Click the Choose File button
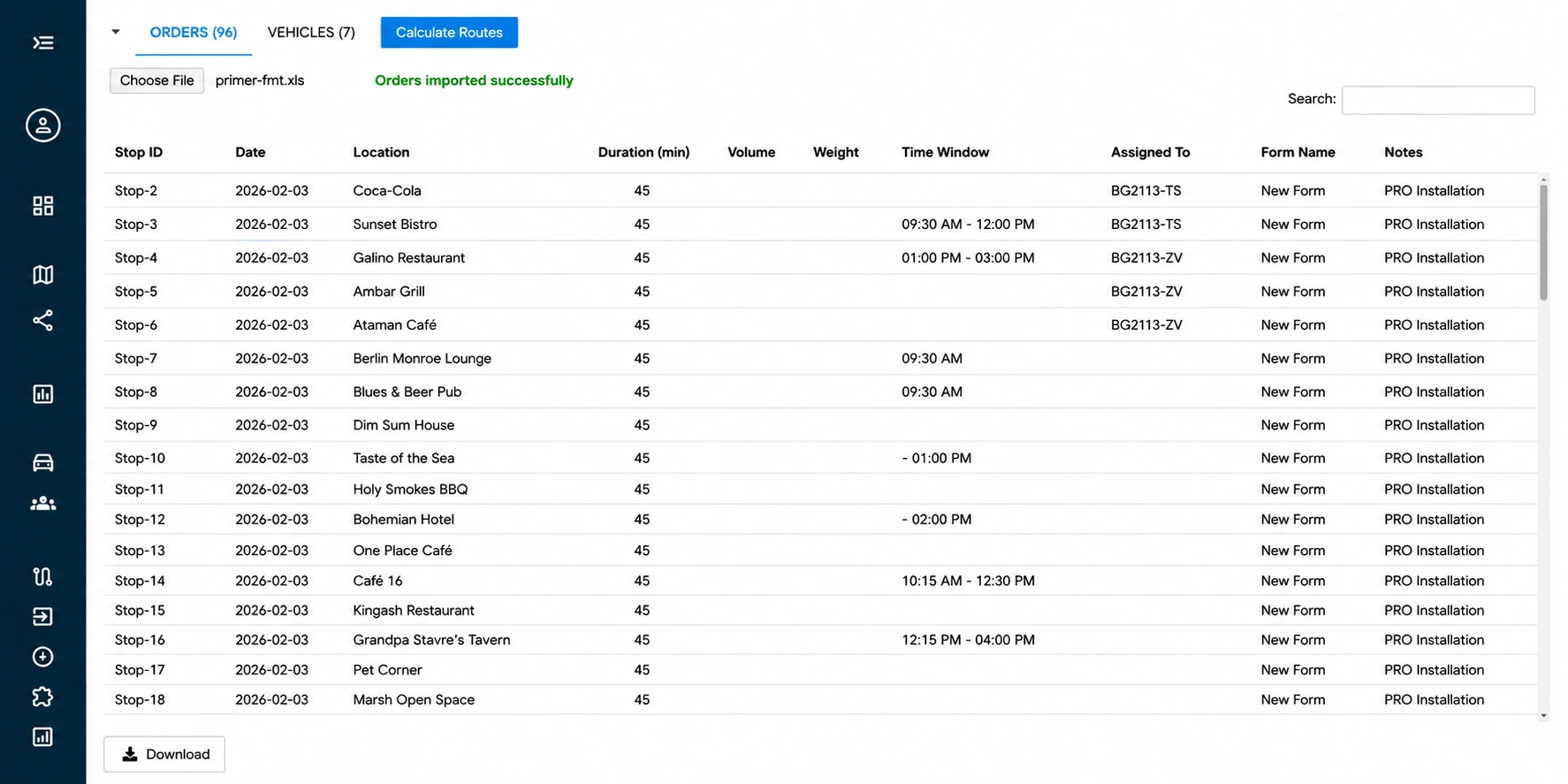Screen dimensions: 1568x784 point(156,80)
